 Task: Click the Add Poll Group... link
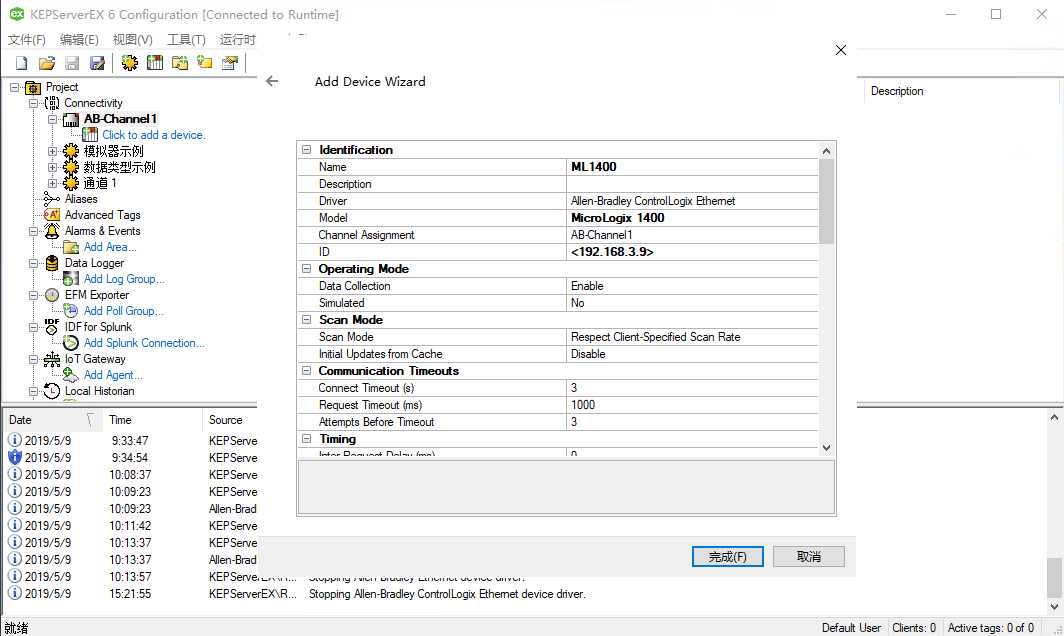(x=124, y=311)
